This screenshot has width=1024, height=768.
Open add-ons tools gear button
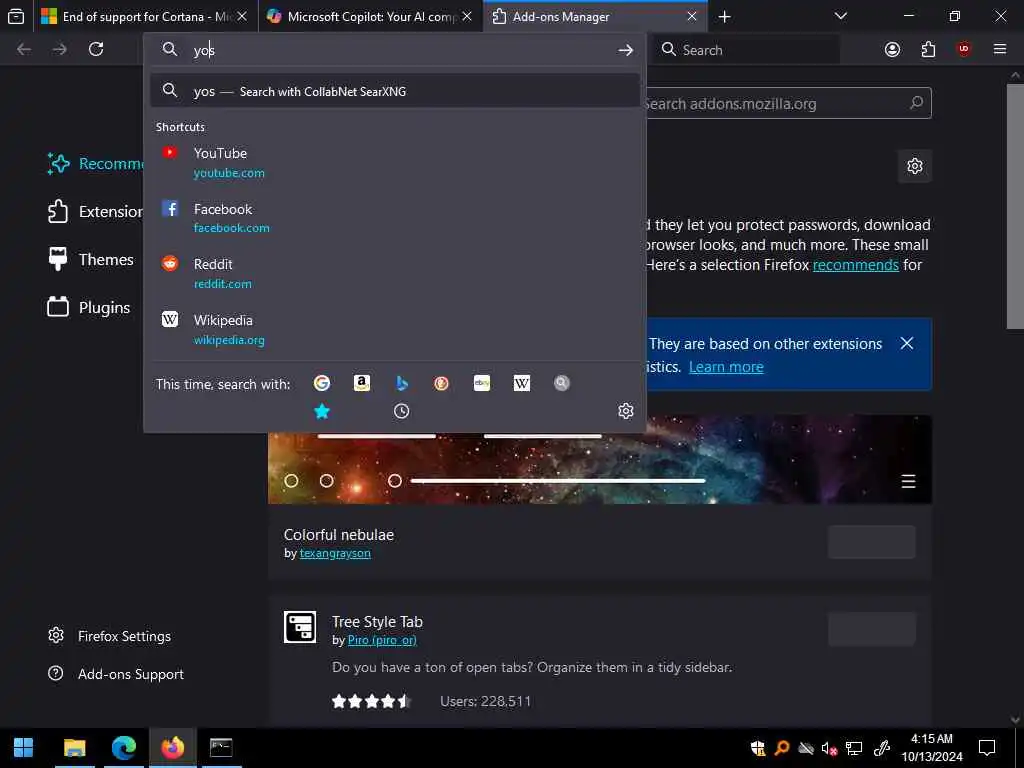914,166
